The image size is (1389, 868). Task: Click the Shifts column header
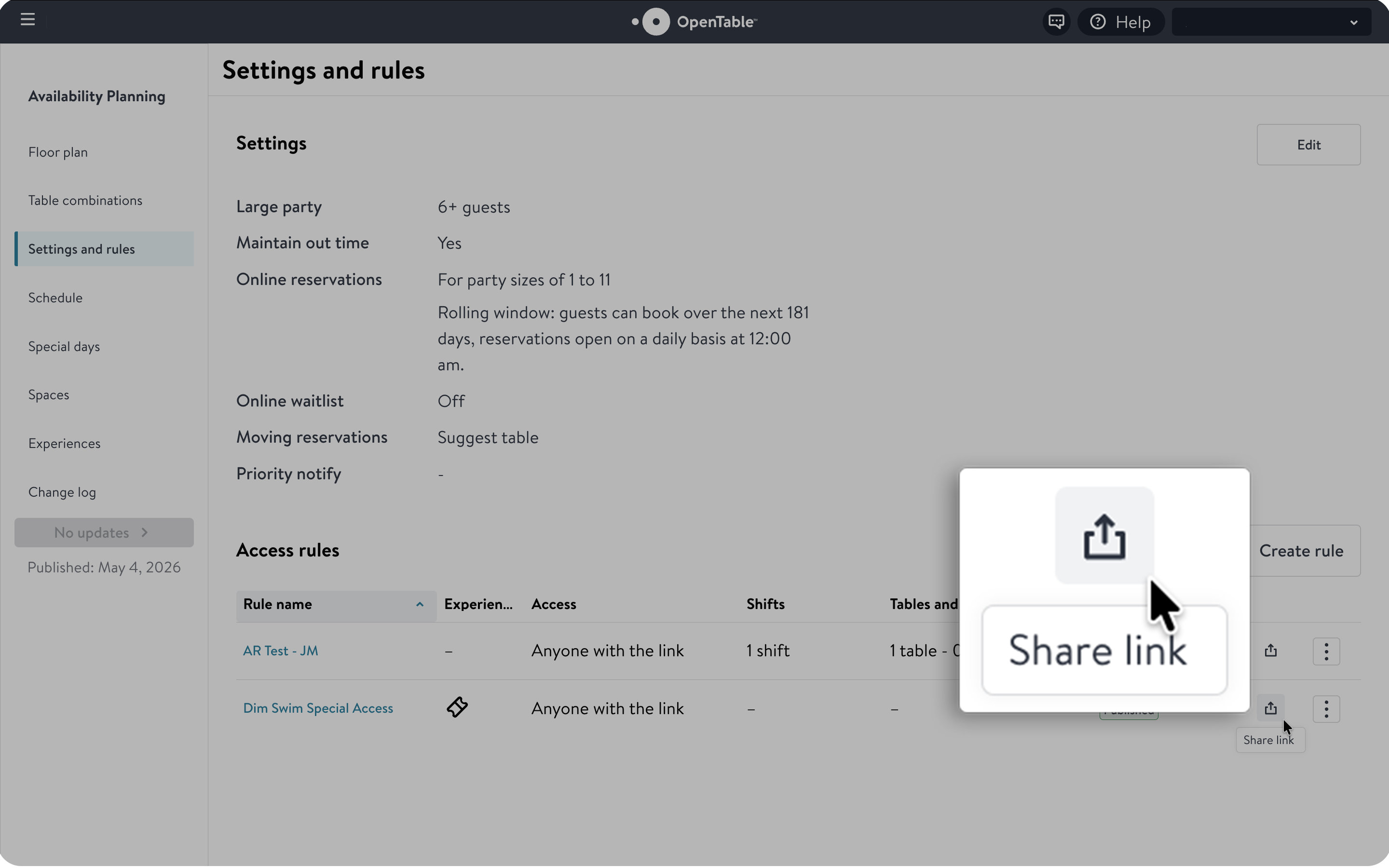(x=765, y=604)
